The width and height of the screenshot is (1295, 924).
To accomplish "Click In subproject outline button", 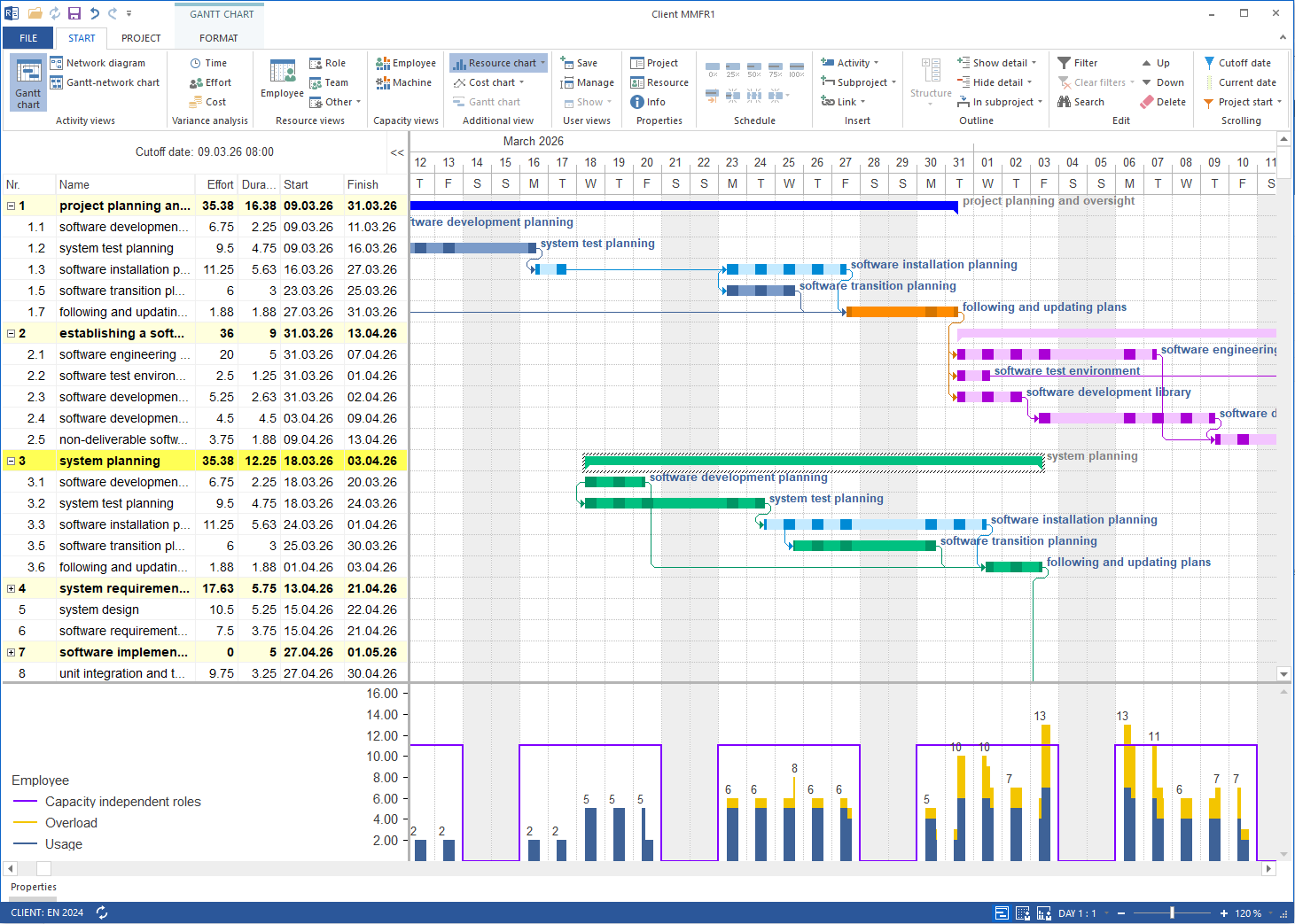I will 1000,102.
